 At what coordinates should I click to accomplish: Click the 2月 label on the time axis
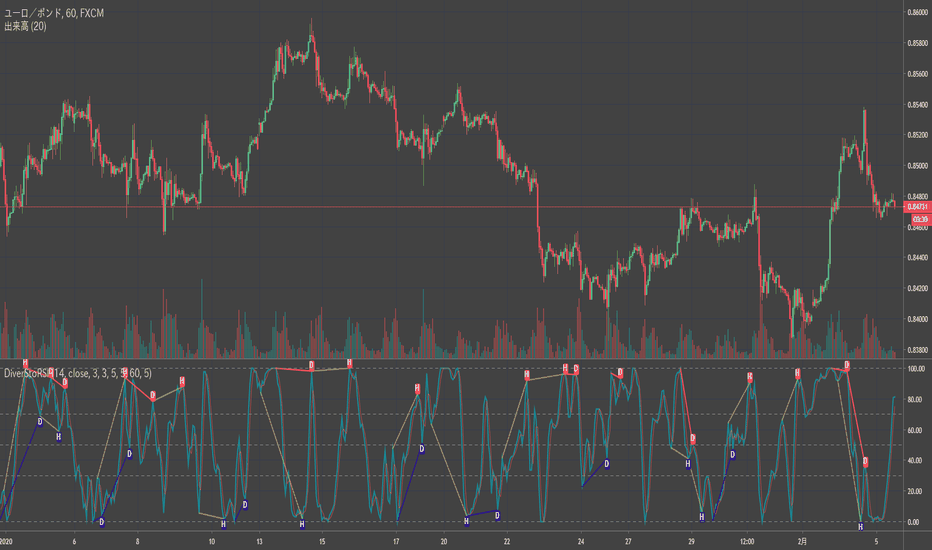coord(802,542)
